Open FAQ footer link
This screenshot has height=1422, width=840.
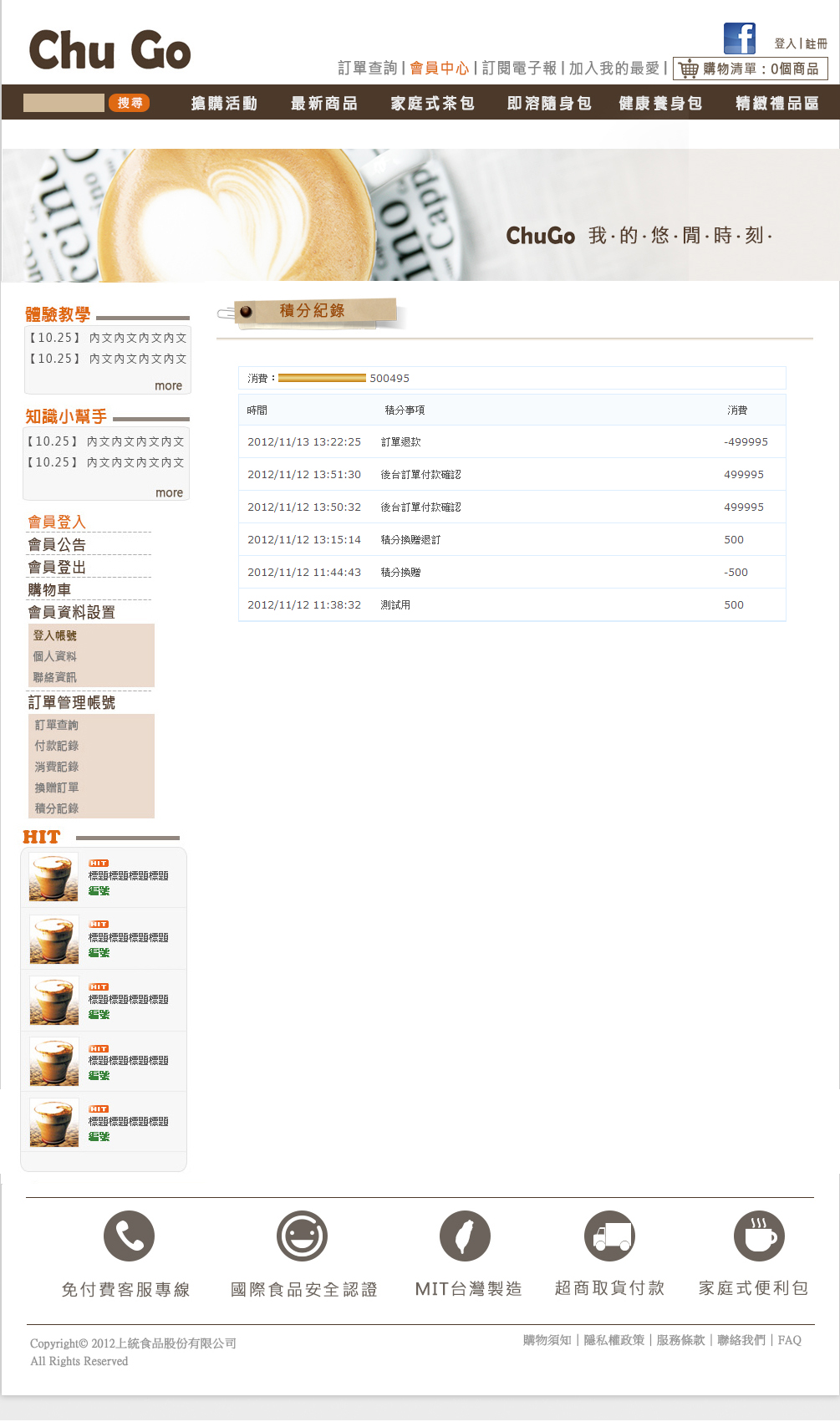click(x=790, y=1340)
